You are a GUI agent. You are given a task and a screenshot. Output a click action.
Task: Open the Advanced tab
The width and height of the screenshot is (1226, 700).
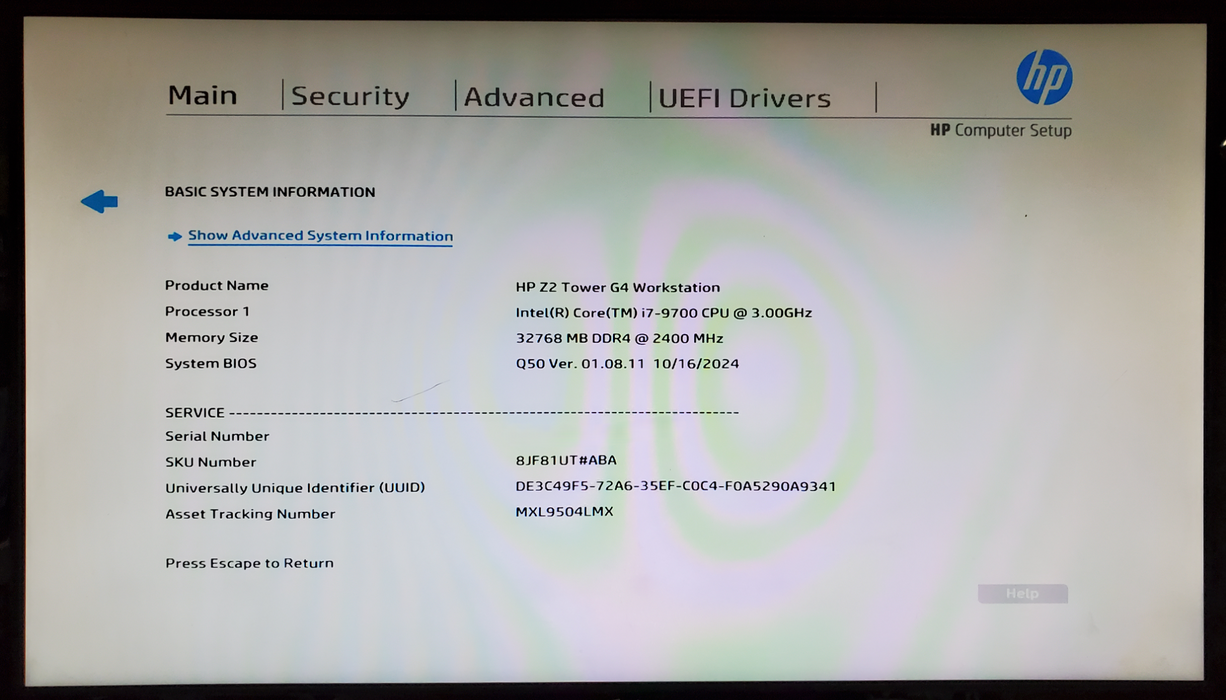(x=534, y=97)
